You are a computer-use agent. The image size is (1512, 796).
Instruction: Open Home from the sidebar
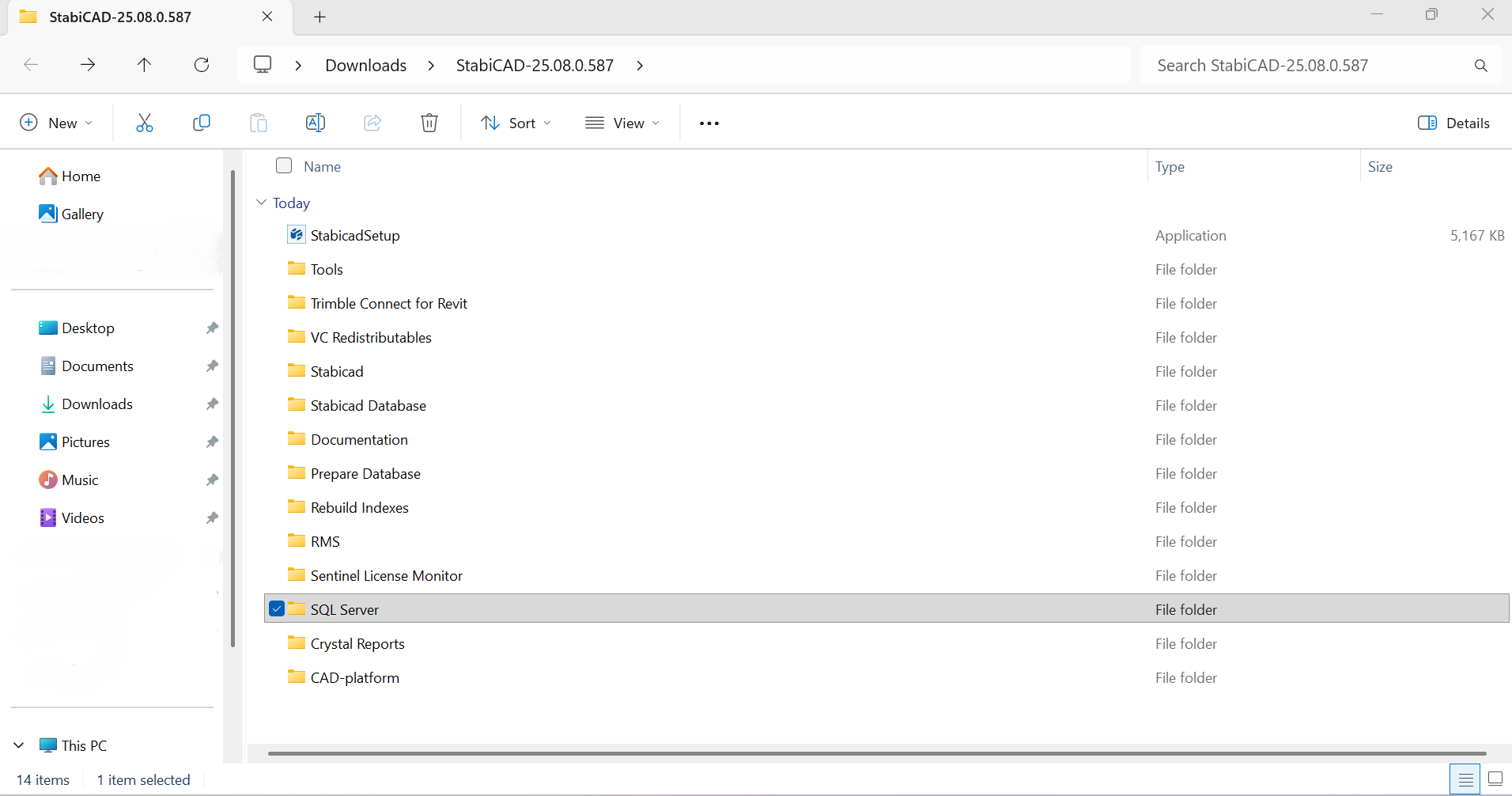(x=80, y=176)
